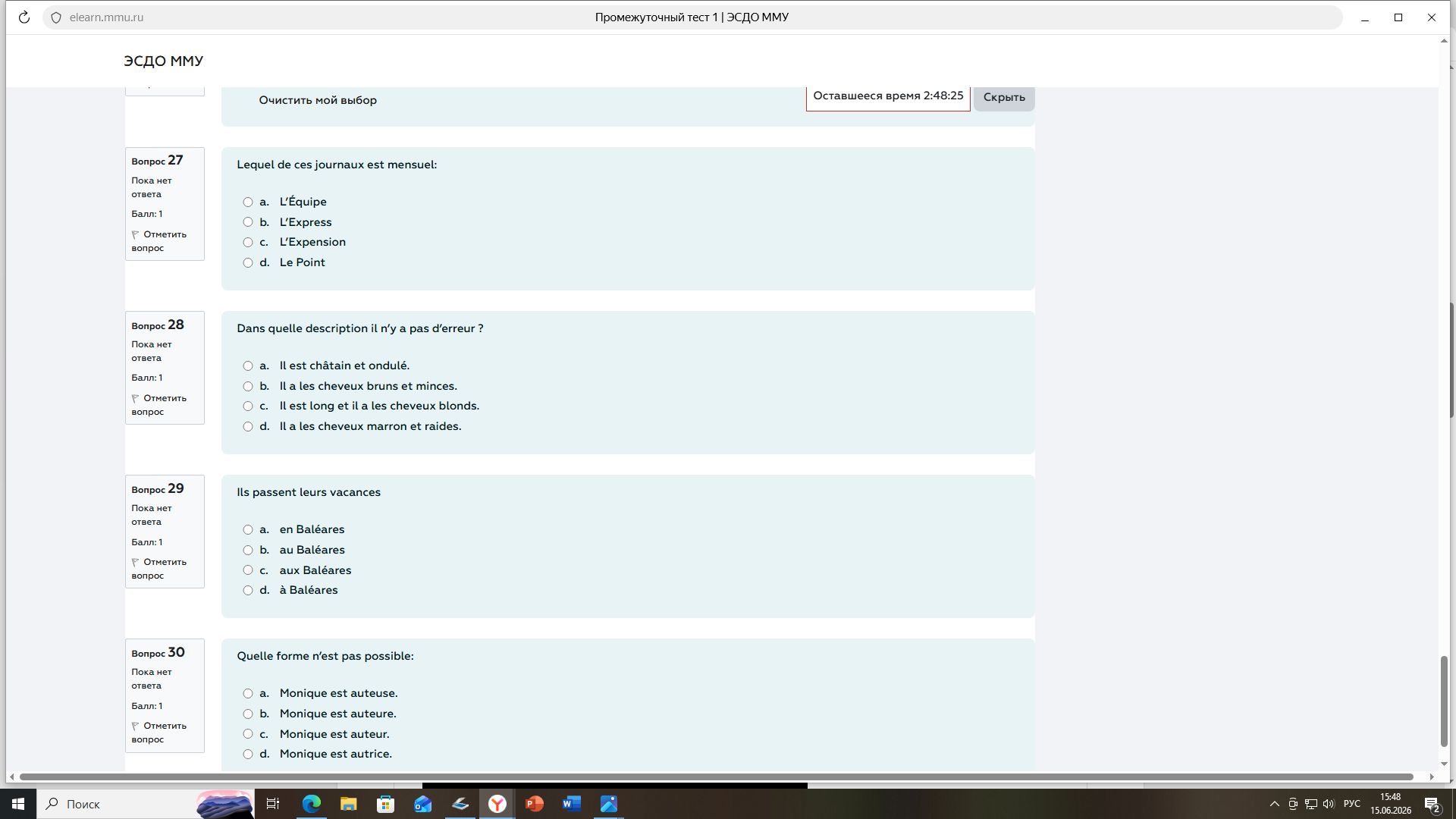Reload the page with the refresh icon
Screen dimensions: 1456x819
pyautogui.click(x=24, y=17)
